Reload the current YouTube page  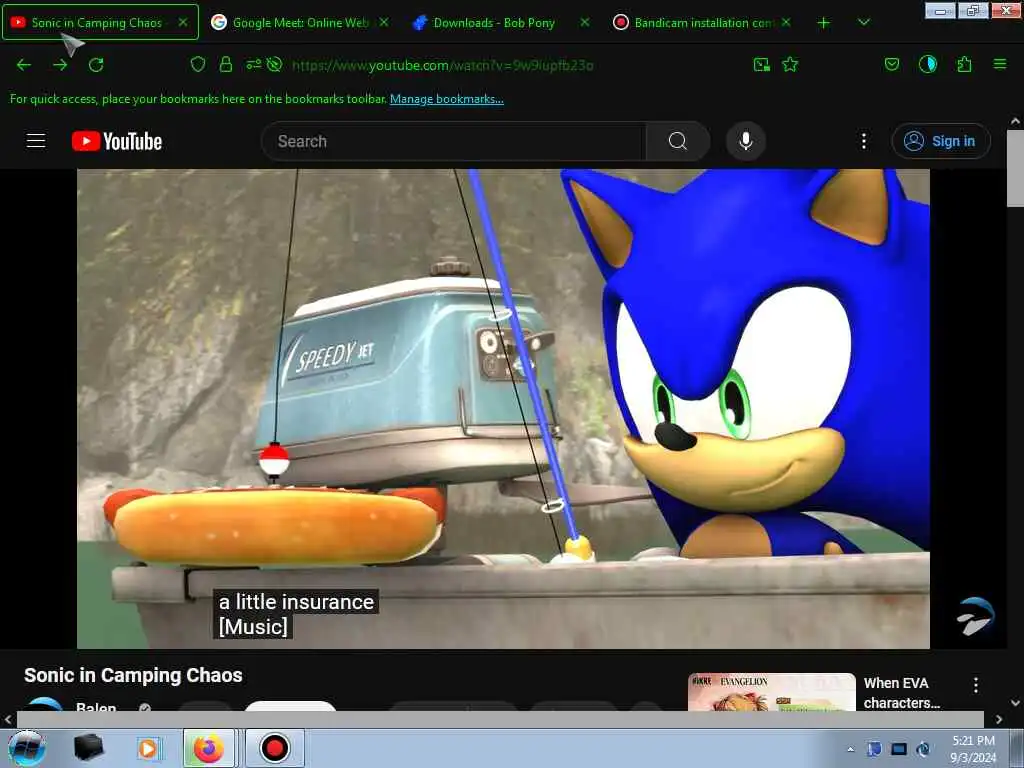coord(96,65)
